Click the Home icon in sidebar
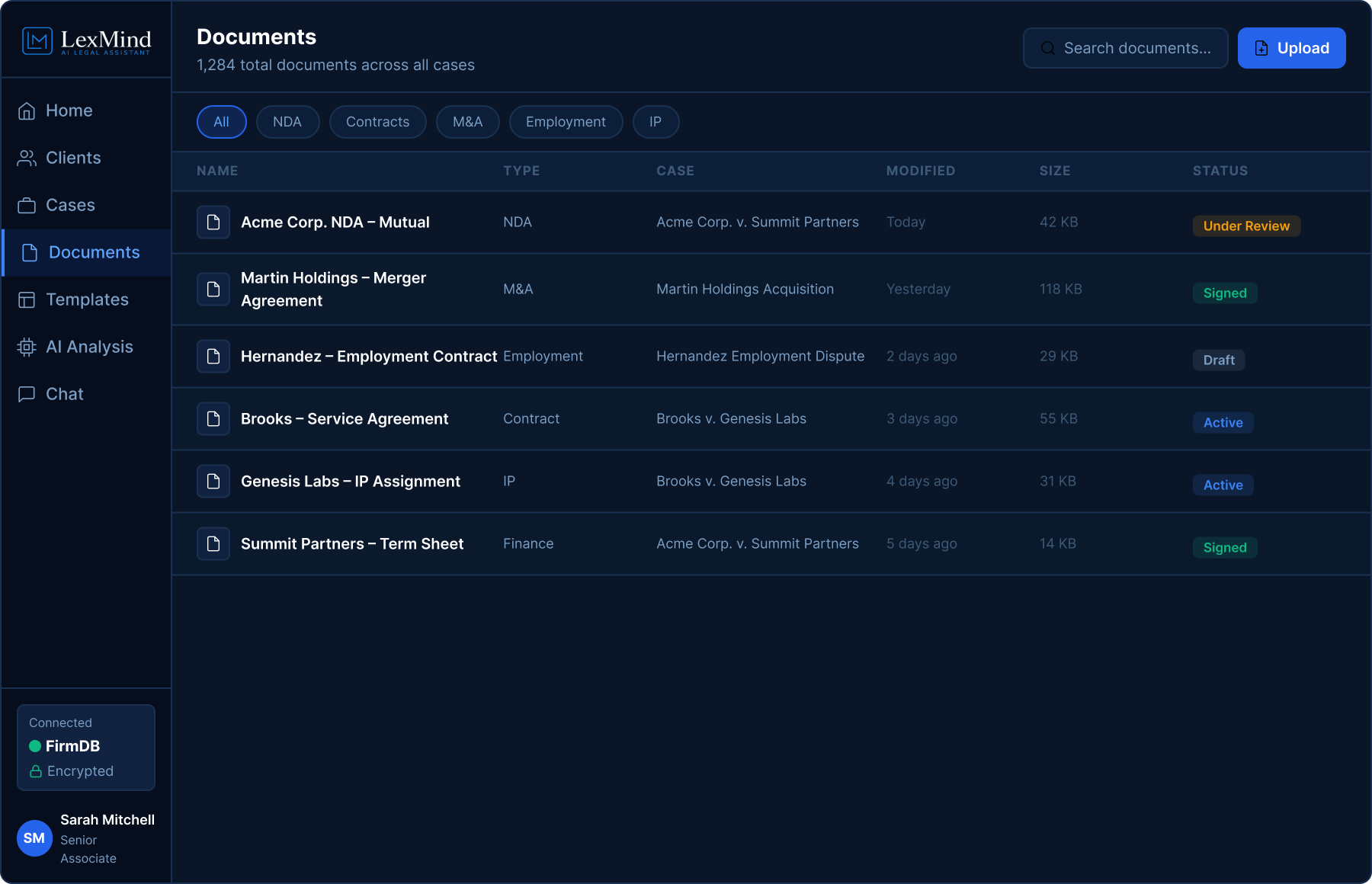 coord(27,111)
